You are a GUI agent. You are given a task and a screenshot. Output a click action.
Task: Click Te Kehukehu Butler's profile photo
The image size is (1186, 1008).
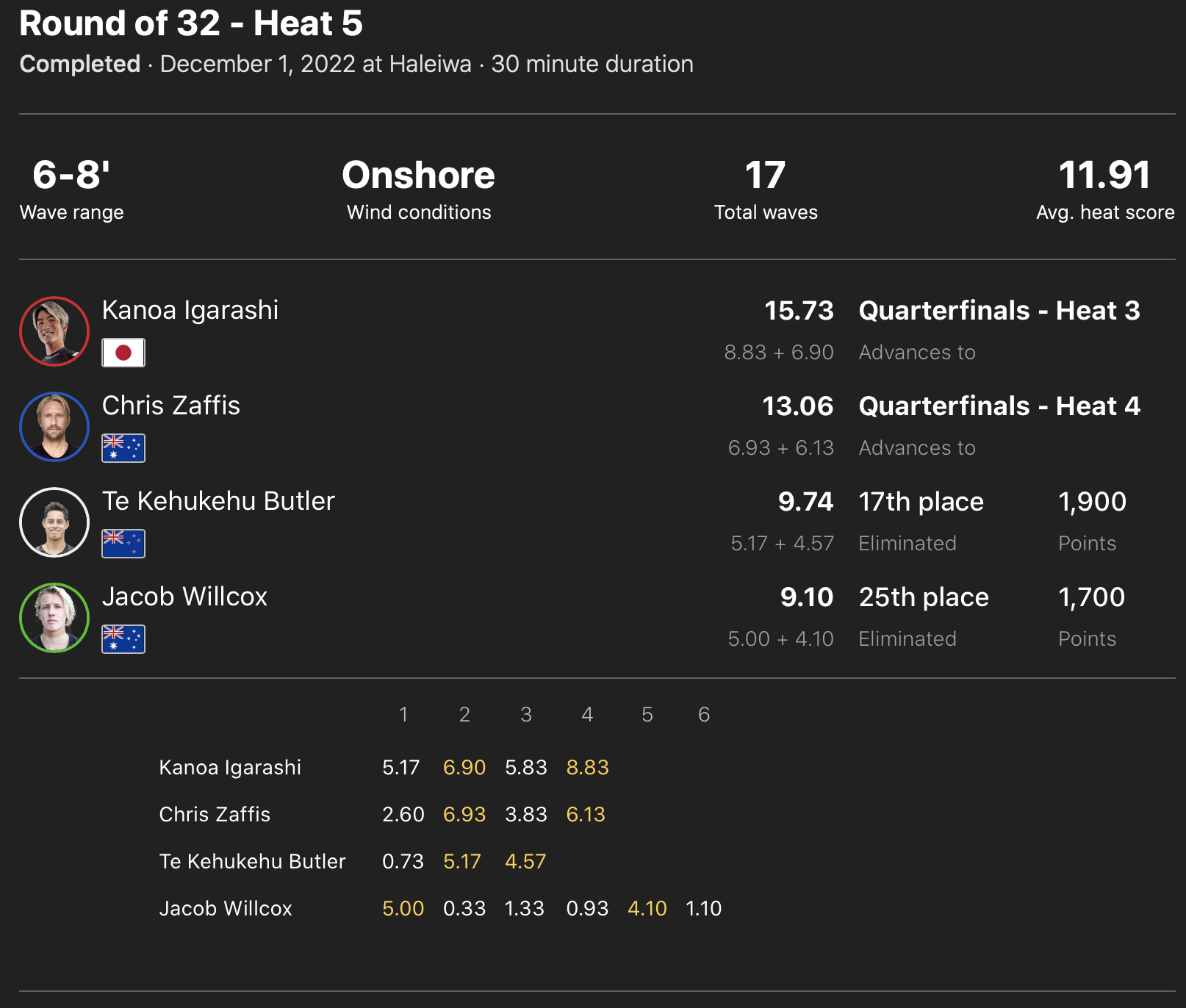tap(54, 522)
